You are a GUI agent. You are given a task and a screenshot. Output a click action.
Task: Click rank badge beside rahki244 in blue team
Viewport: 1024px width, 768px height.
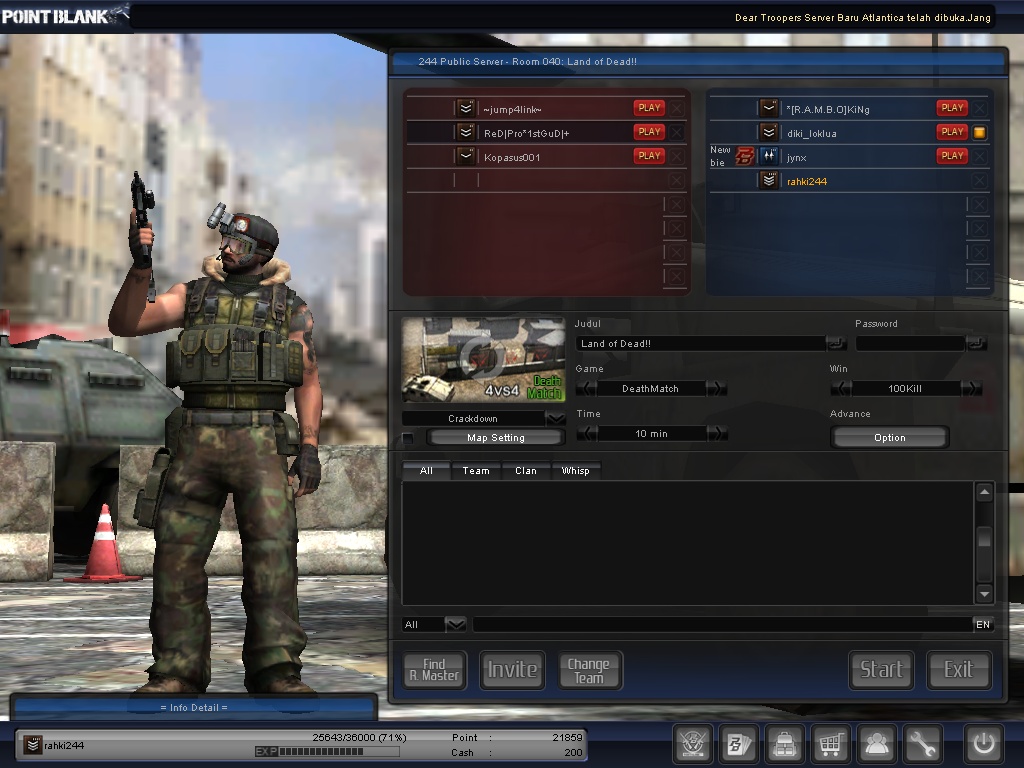(769, 180)
